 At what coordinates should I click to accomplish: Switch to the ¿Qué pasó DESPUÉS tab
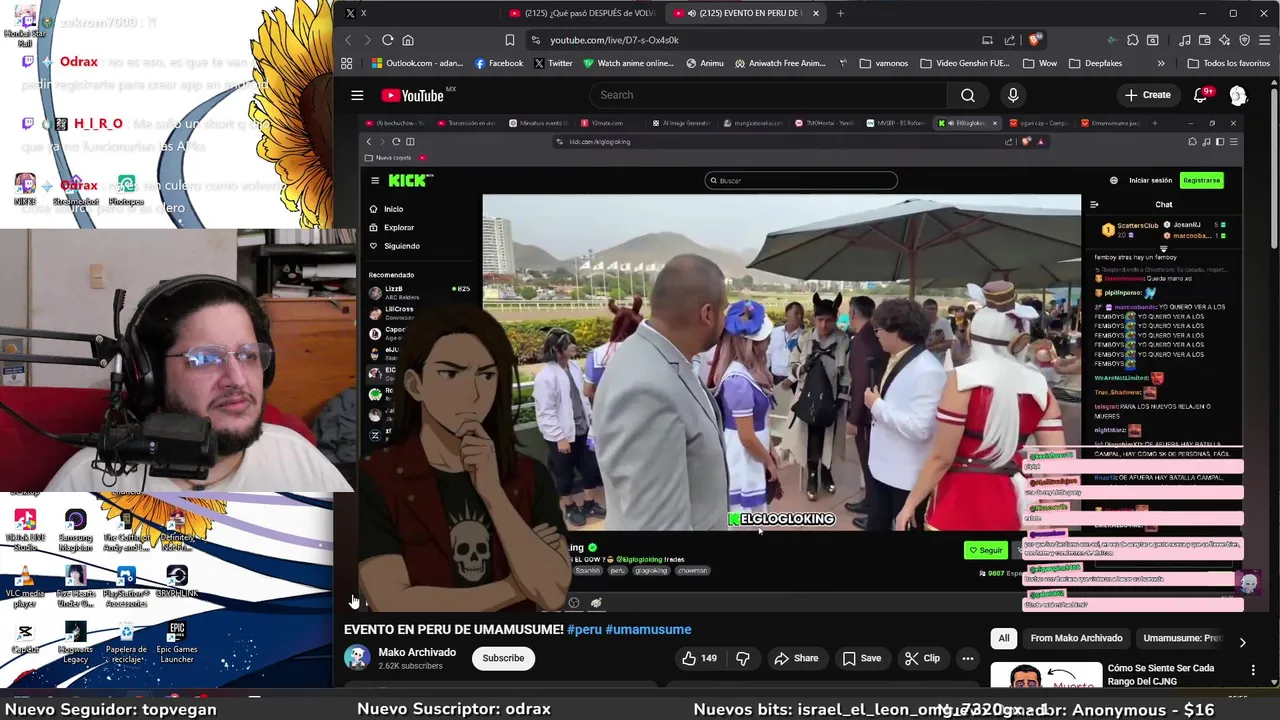[582, 13]
